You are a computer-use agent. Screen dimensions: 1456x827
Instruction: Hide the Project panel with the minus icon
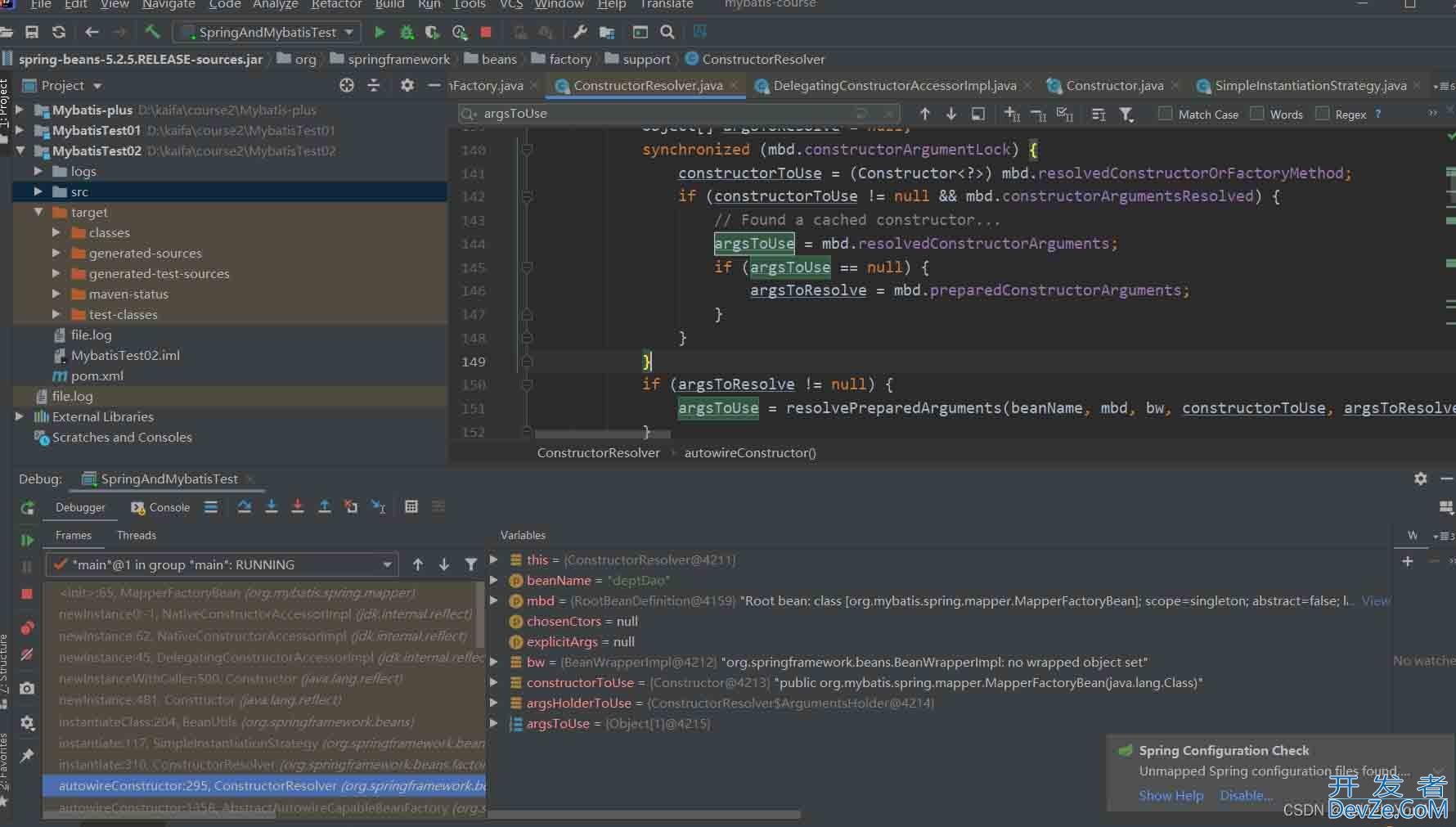[434, 85]
